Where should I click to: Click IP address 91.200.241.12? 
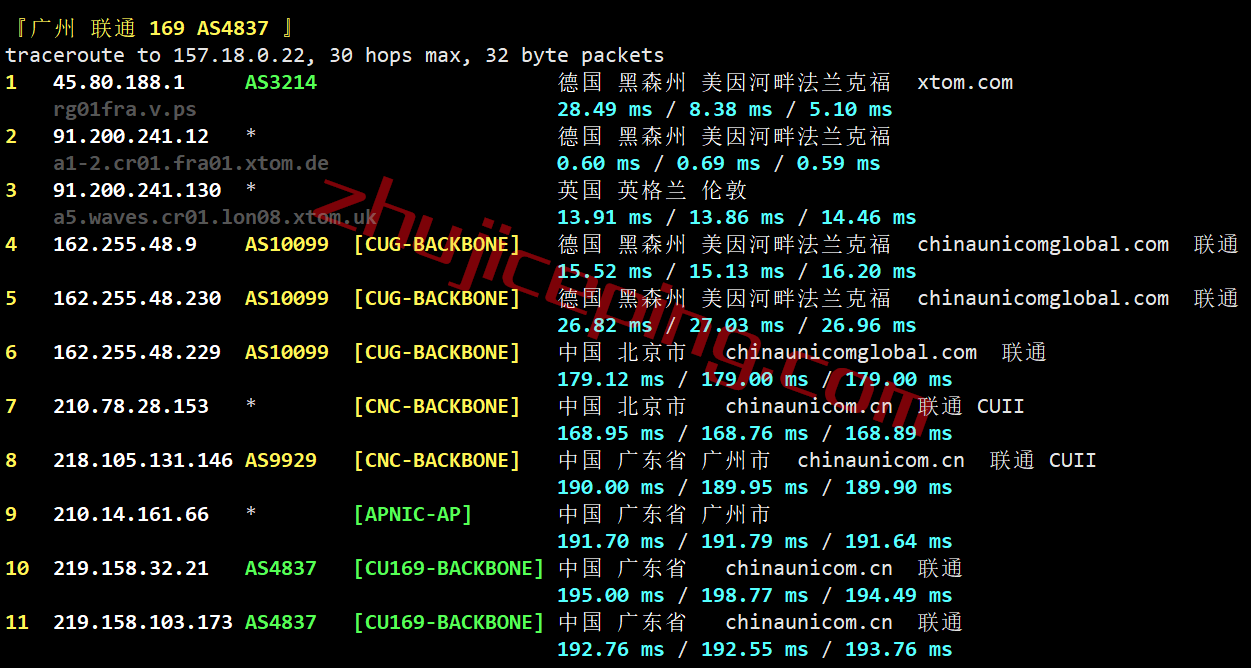point(131,136)
